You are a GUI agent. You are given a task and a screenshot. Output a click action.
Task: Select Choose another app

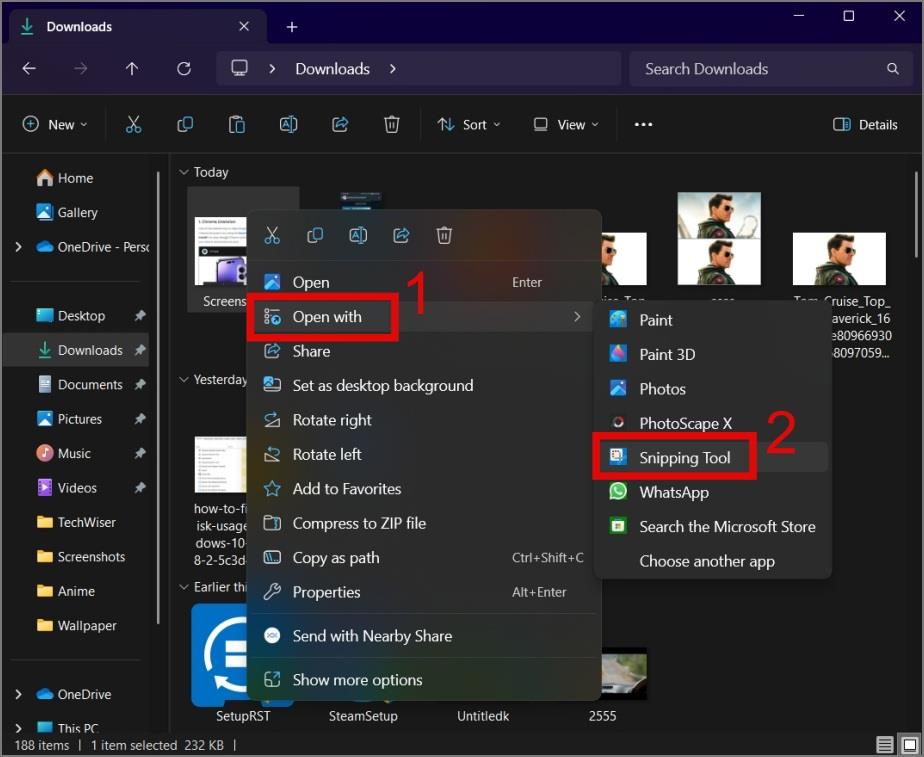[x=713, y=561]
